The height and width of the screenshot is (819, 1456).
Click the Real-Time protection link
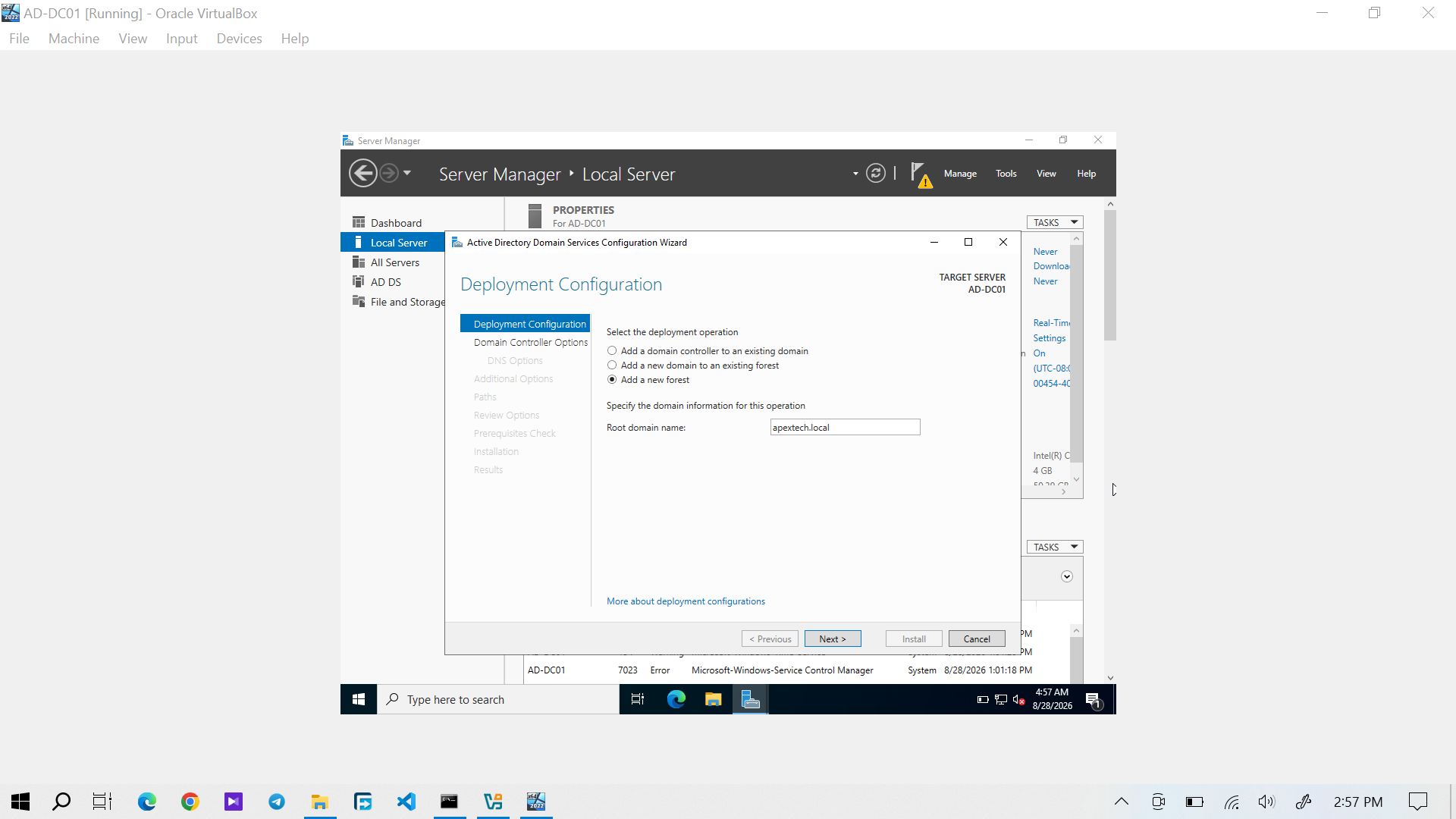click(x=1051, y=323)
